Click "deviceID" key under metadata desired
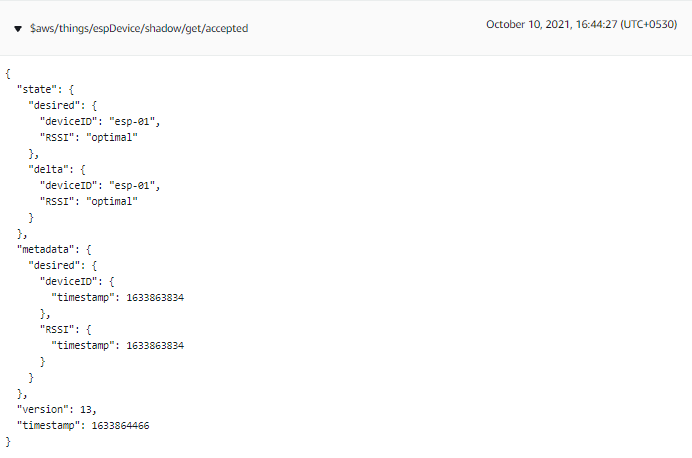692x458 pixels. tap(68, 282)
